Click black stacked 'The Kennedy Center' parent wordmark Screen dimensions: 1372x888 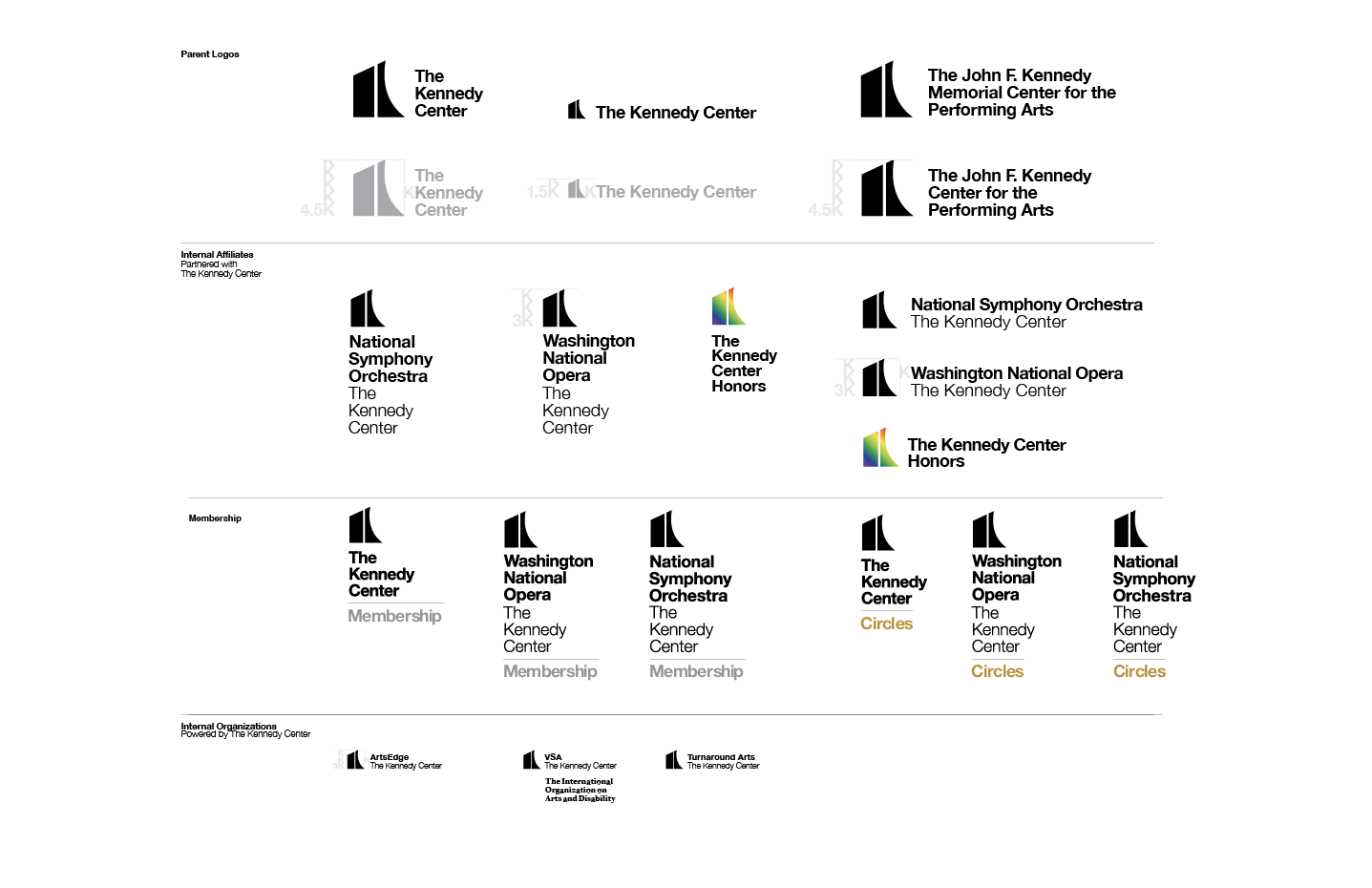tap(448, 94)
